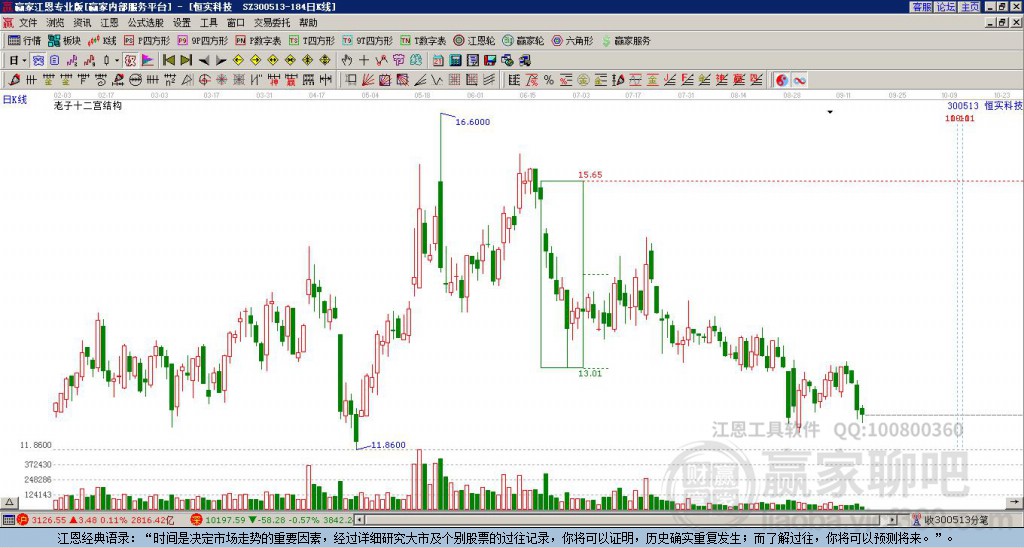Open the candlestick style dropdown arrow

pos(117,60)
